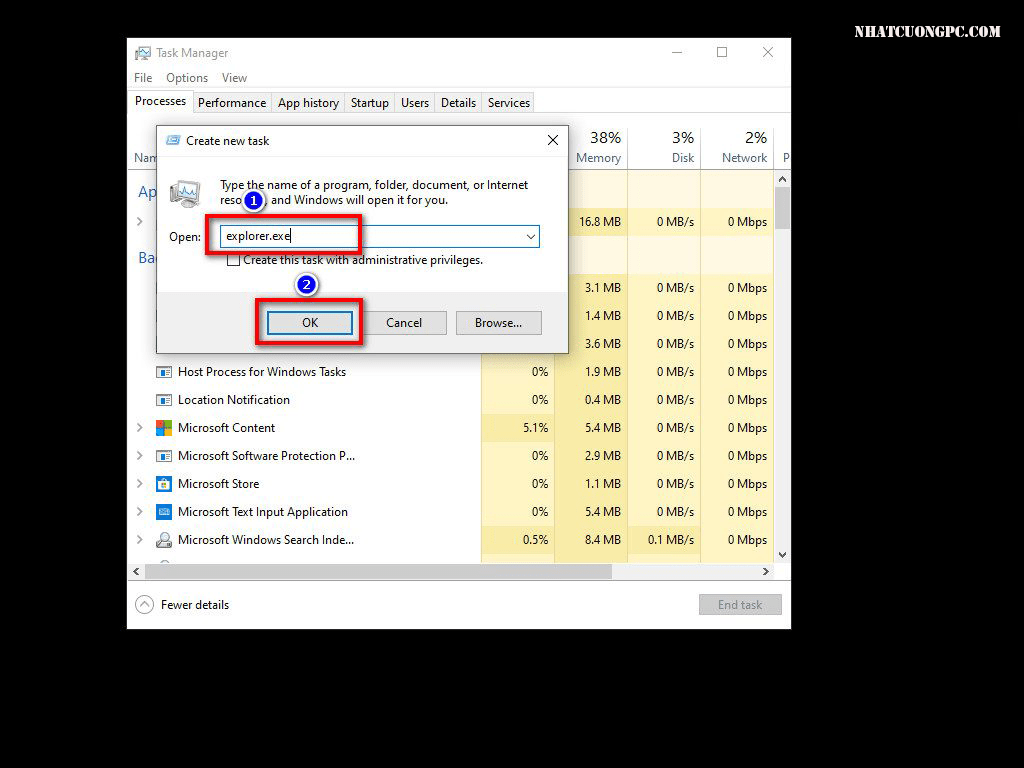The width and height of the screenshot is (1024, 768).
Task: Click the Microsoft Store process icon
Action: (164, 484)
